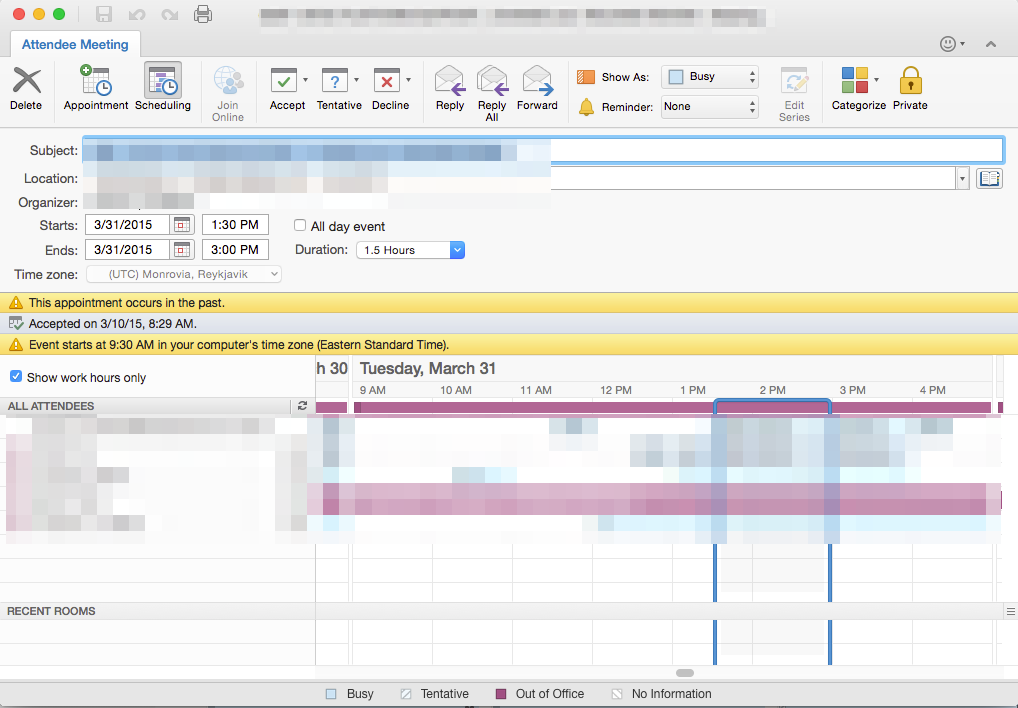The image size is (1018, 708).
Task: Toggle the All day event checkbox
Action: [x=300, y=225]
